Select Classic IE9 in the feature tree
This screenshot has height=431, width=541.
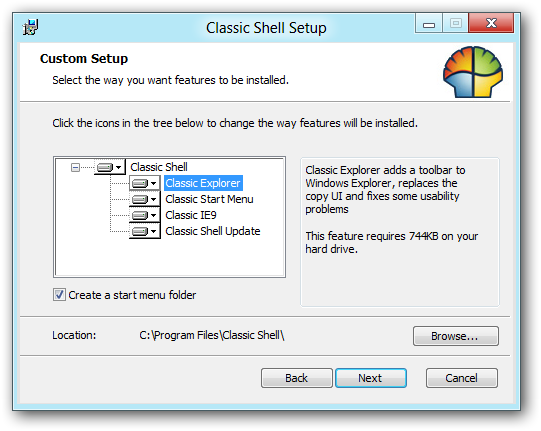click(x=191, y=215)
